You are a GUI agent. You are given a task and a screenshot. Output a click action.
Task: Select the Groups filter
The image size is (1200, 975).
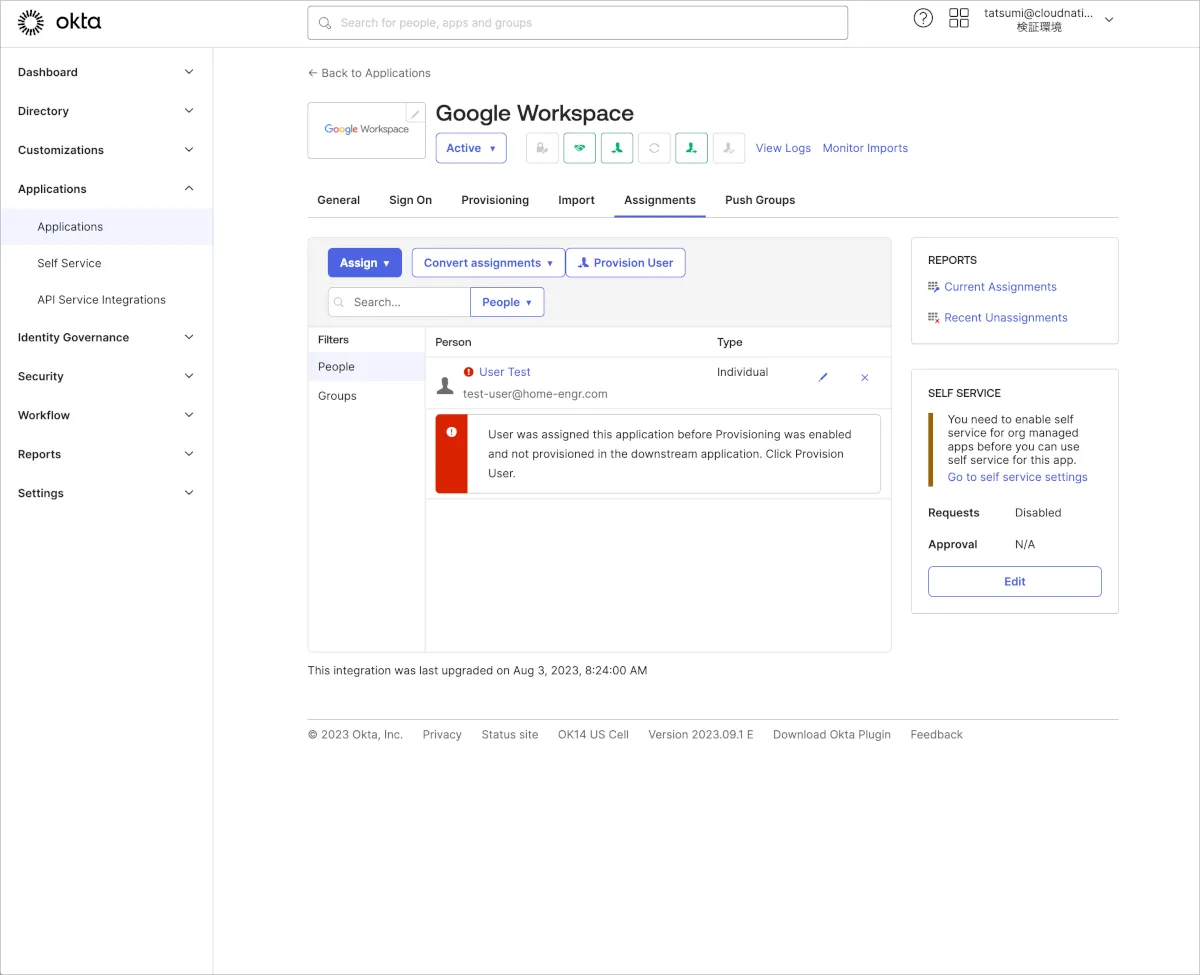click(x=337, y=396)
